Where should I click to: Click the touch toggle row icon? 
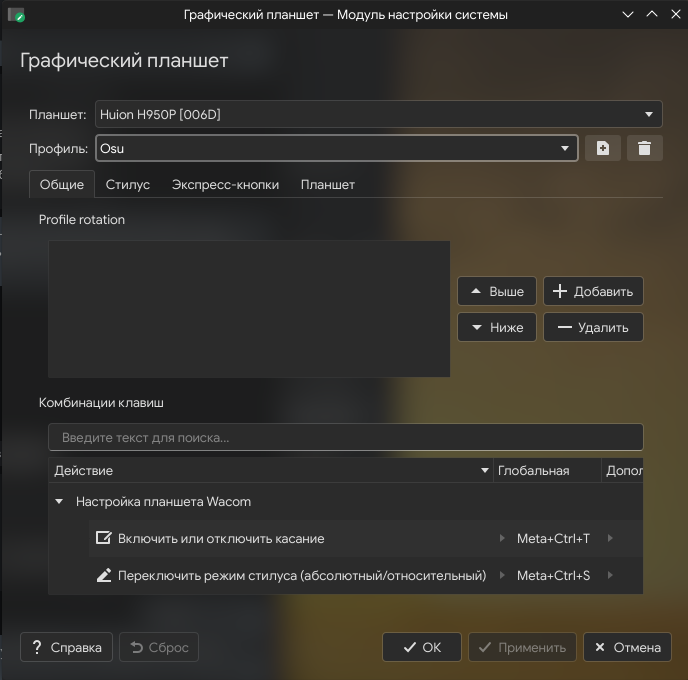[x=104, y=538]
